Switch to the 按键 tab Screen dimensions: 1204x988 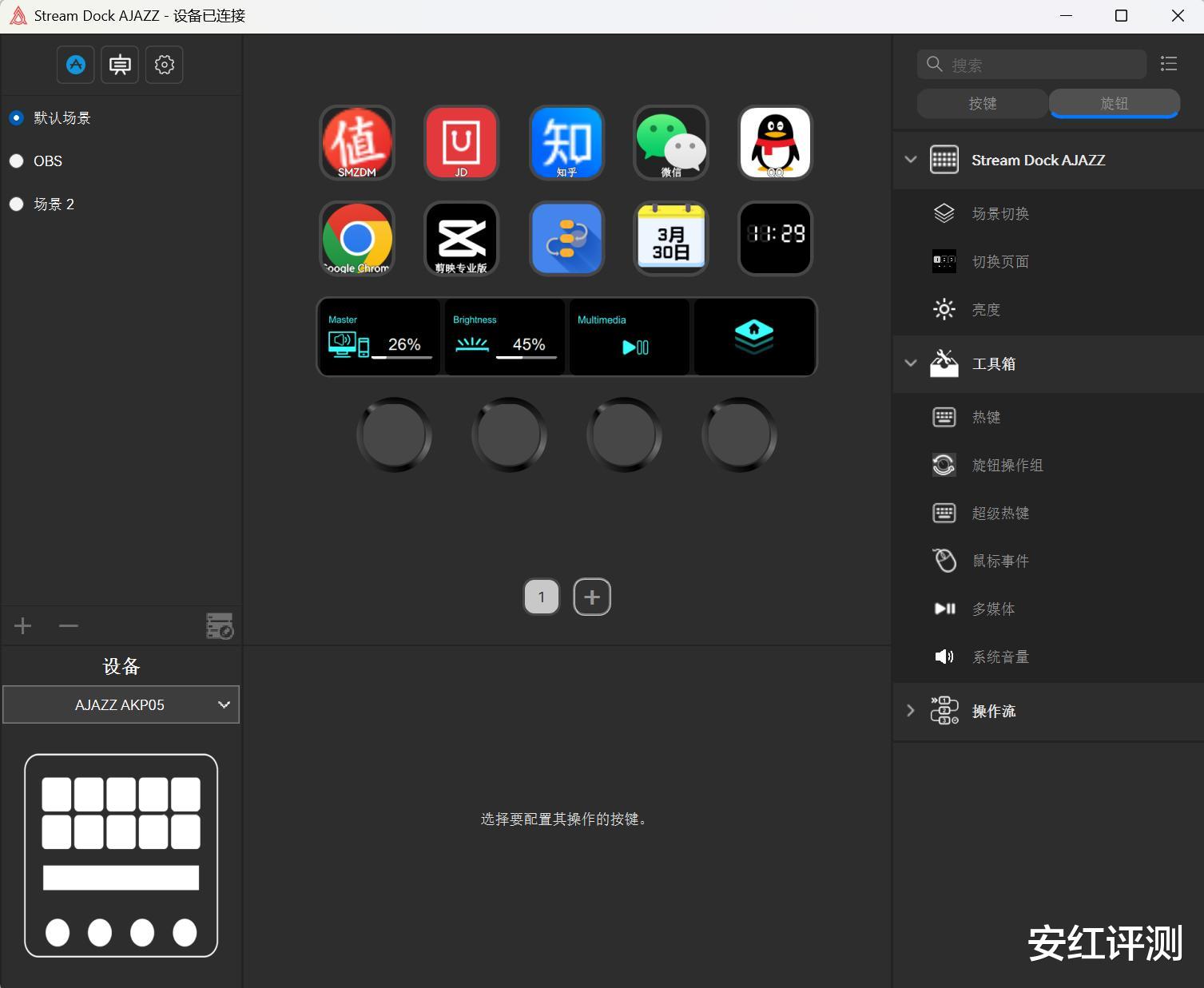pos(983,103)
